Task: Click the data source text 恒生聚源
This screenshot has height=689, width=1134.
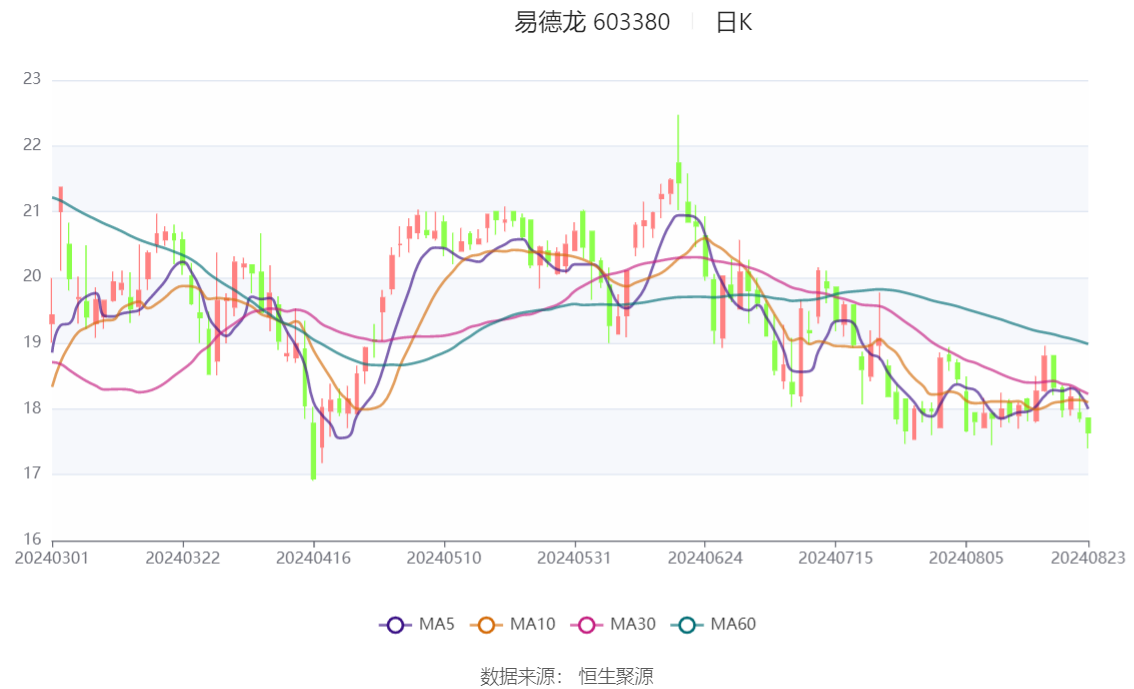Action: click(615, 677)
